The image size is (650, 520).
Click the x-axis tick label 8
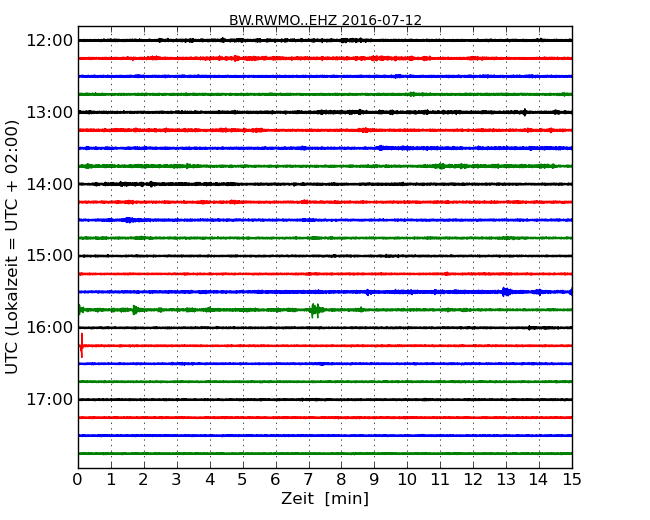(x=341, y=480)
